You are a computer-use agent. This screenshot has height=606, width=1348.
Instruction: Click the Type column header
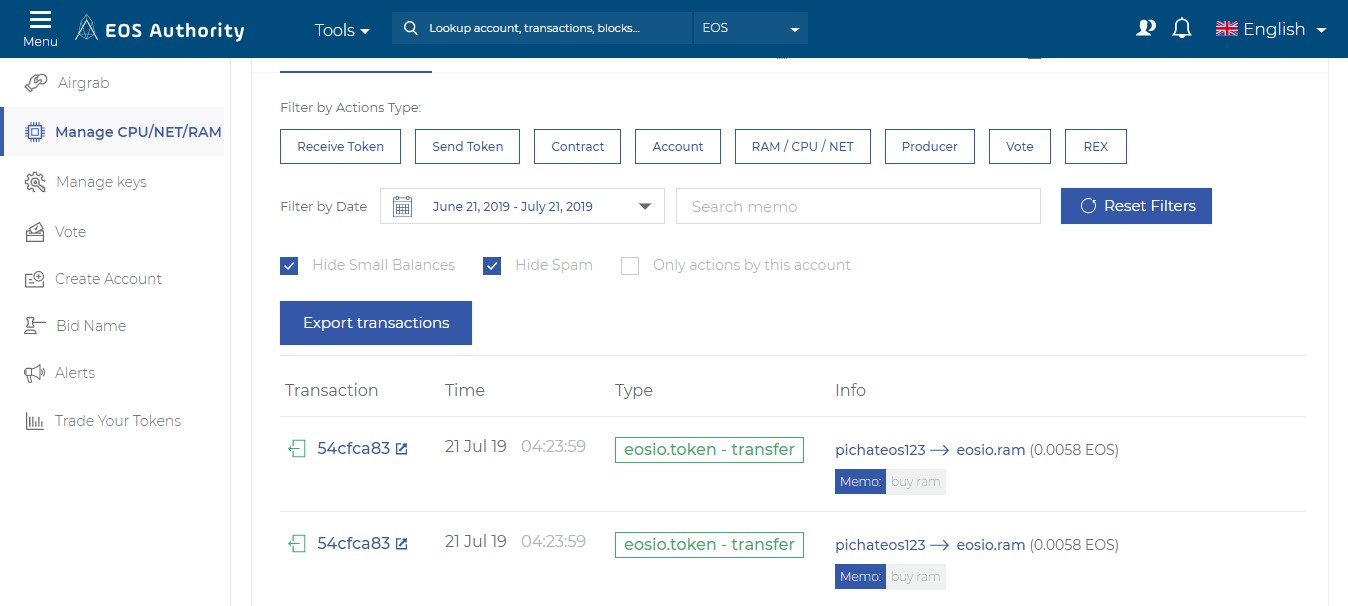pyautogui.click(x=634, y=390)
